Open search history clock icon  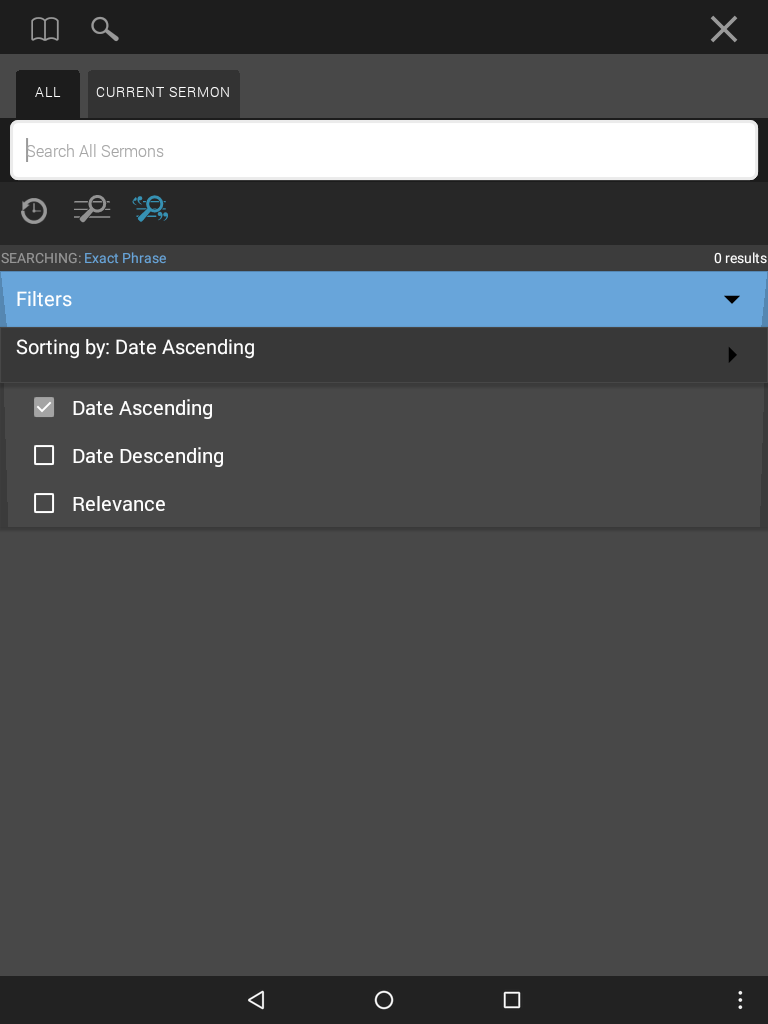34,210
